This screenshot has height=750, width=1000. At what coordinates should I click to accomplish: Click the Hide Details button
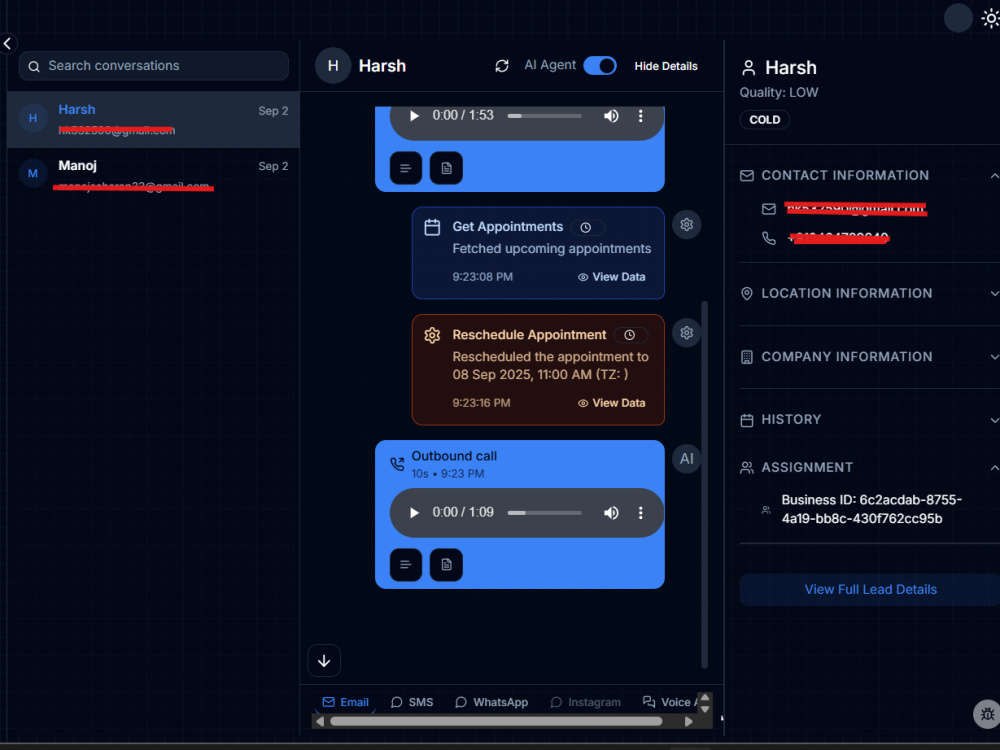coord(665,66)
